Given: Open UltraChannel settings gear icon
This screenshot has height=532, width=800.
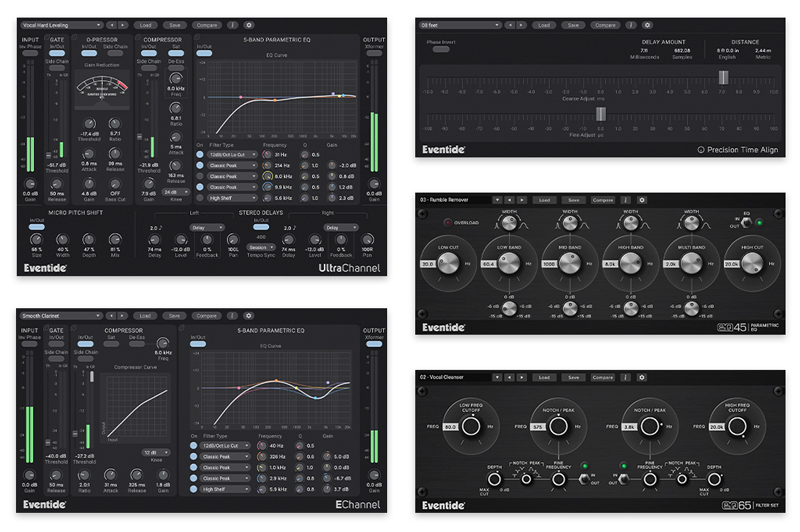Looking at the screenshot, I should pyautogui.click(x=249, y=25).
